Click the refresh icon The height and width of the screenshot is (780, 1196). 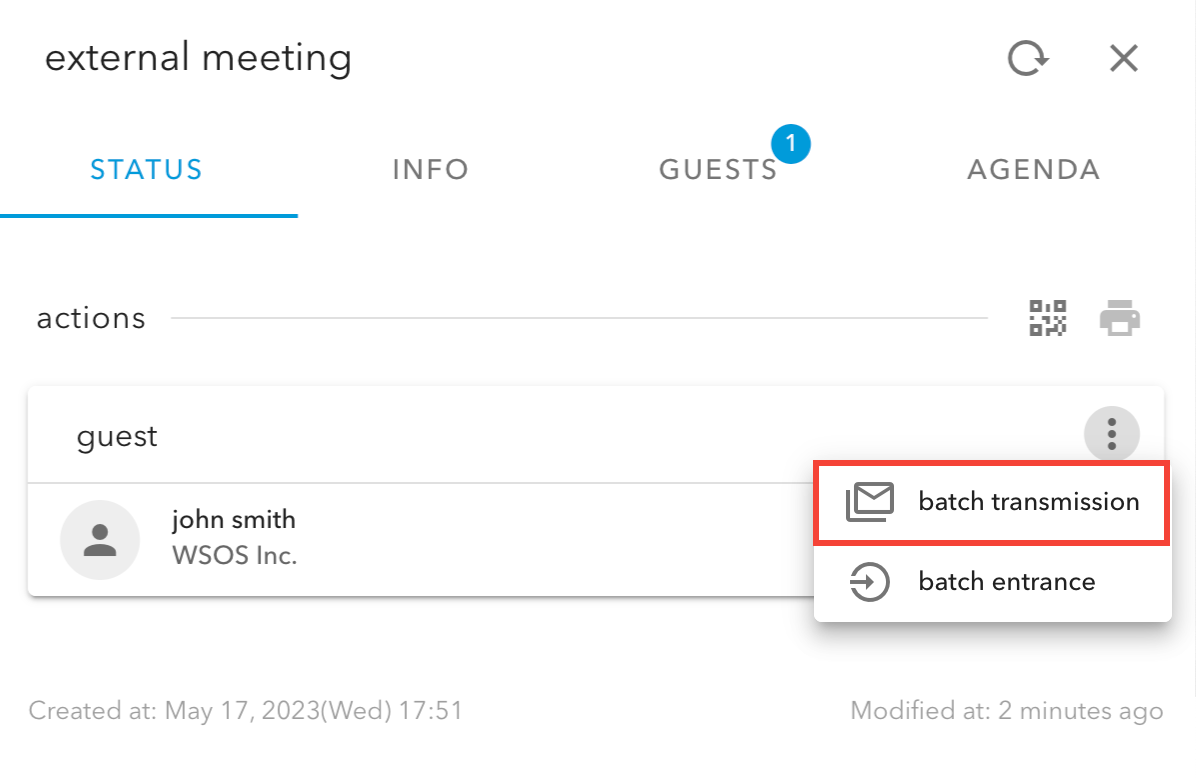(x=1027, y=59)
